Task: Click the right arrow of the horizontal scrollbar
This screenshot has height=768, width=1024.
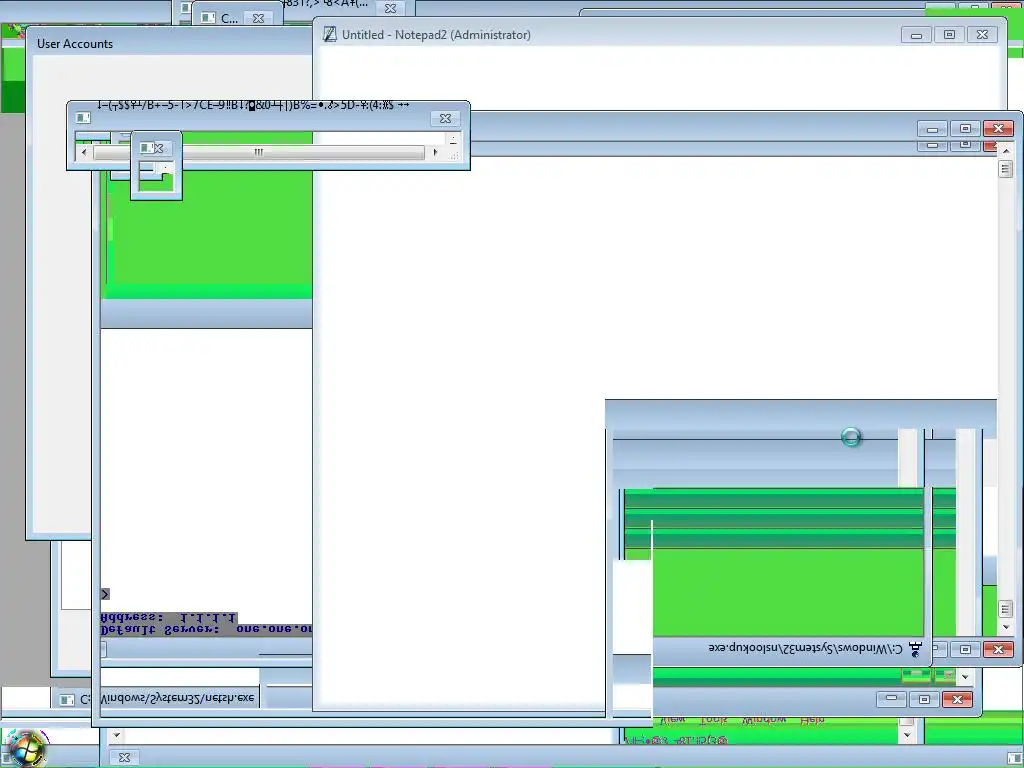Action: 435,152
